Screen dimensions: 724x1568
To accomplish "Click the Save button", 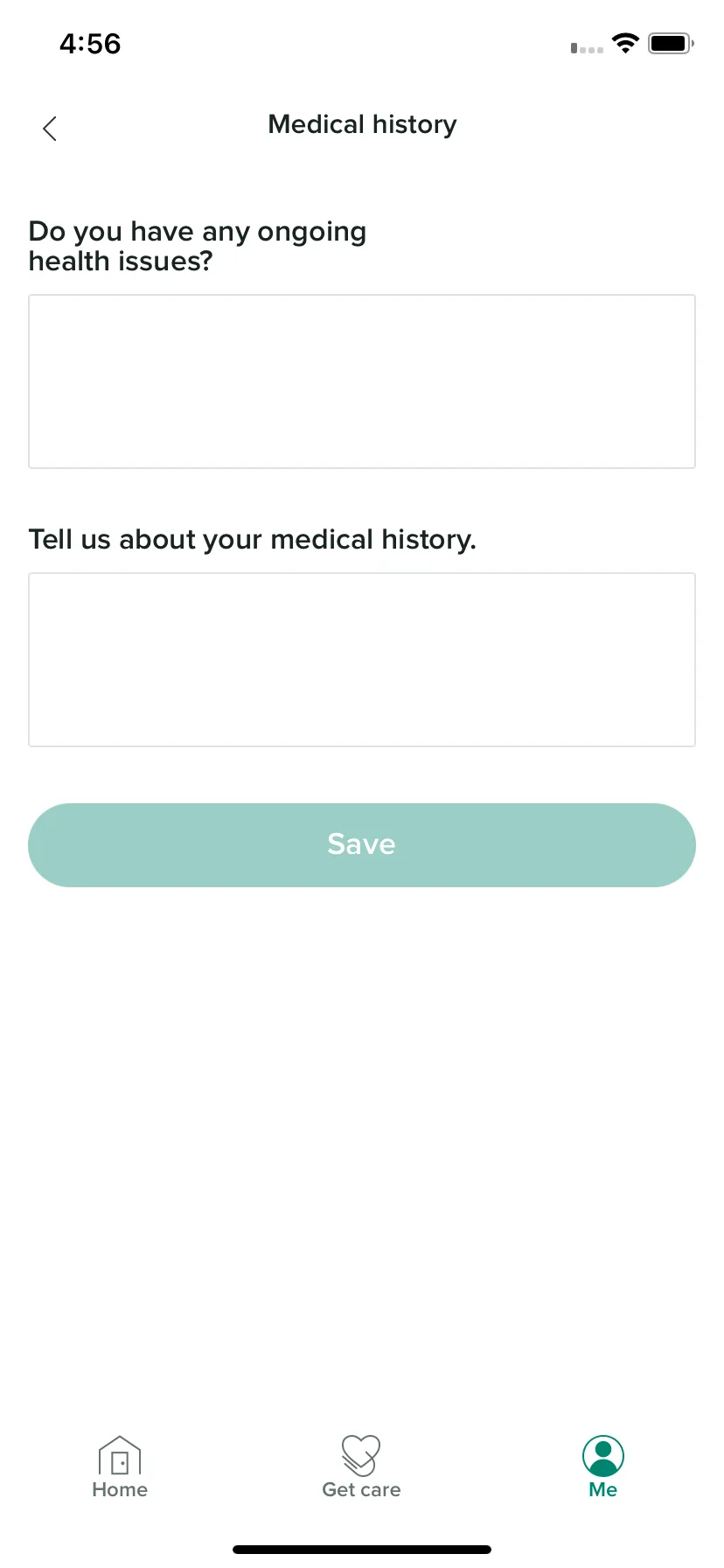I will click(362, 845).
